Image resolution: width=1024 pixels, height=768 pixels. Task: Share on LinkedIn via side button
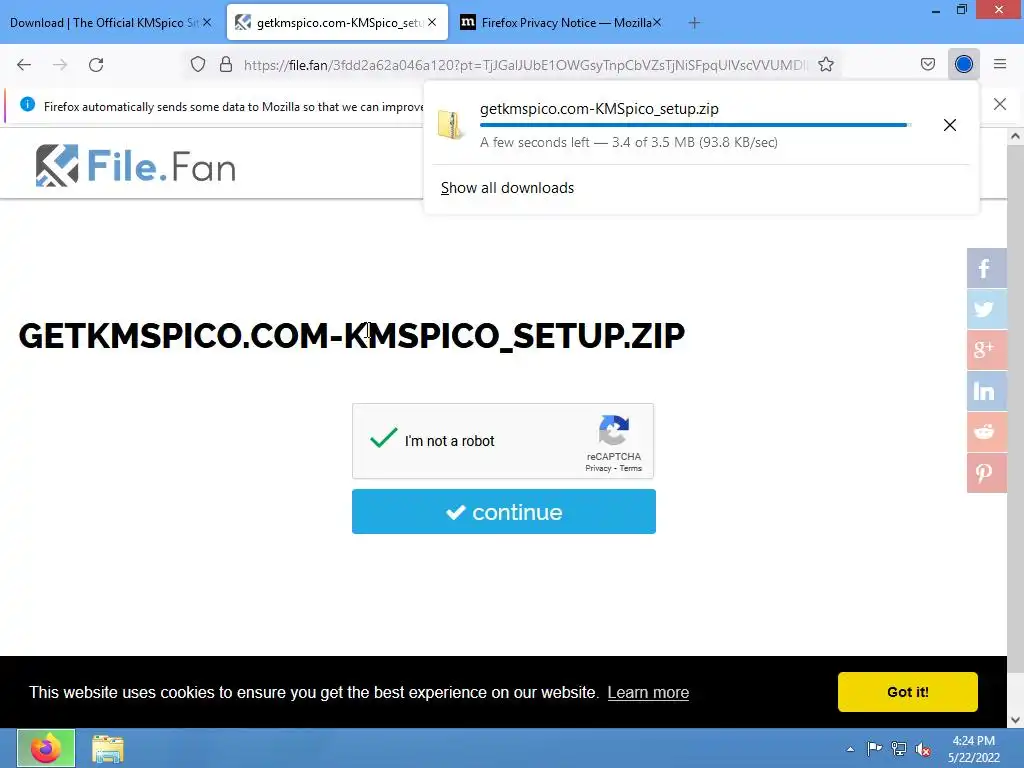(986, 391)
